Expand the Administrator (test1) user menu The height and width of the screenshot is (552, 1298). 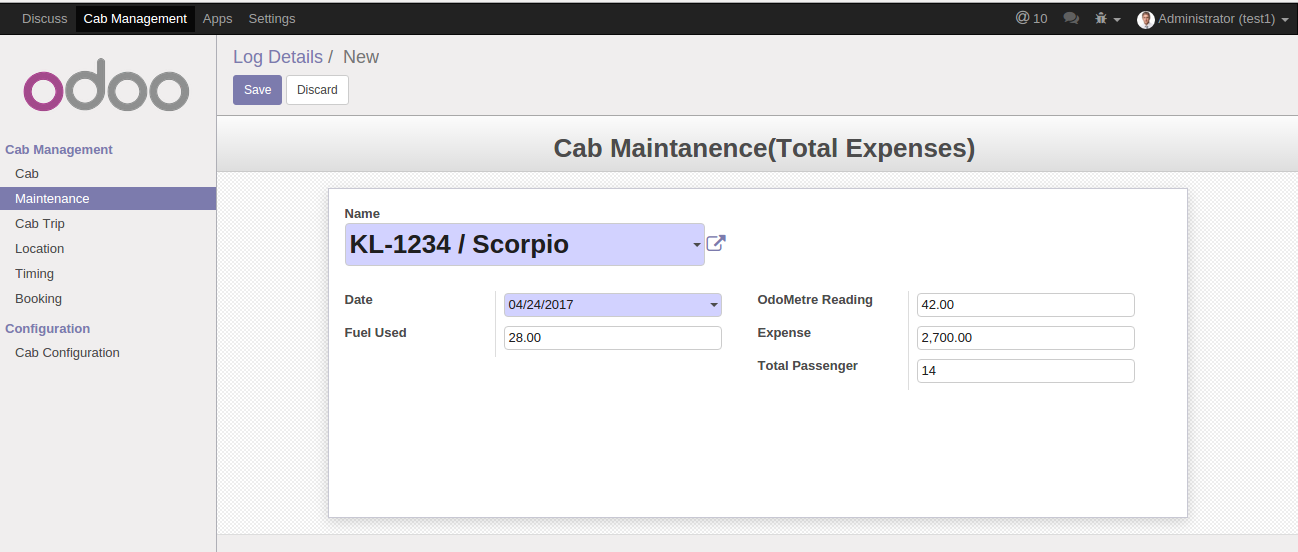click(x=1213, y=19)
